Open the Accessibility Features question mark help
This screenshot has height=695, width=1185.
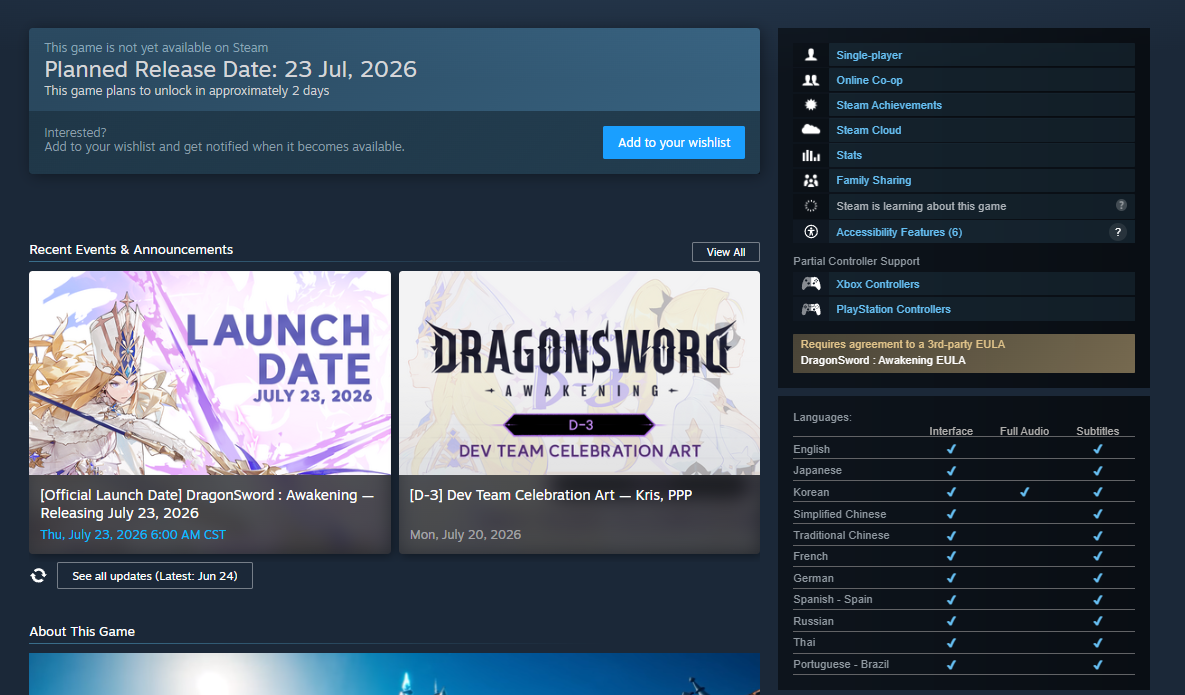coord(1118,232)
